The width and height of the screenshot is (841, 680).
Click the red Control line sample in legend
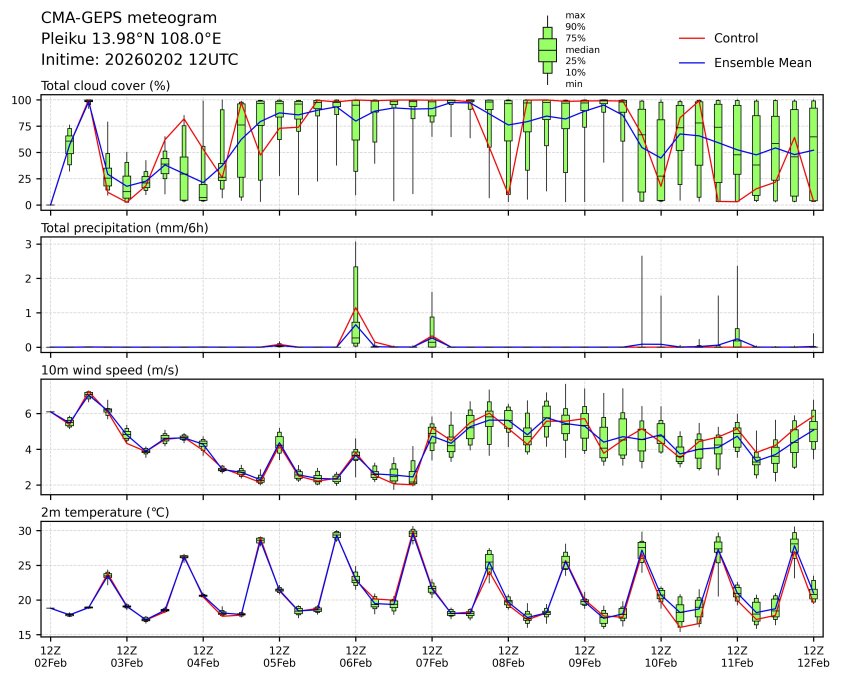point(693,38)
